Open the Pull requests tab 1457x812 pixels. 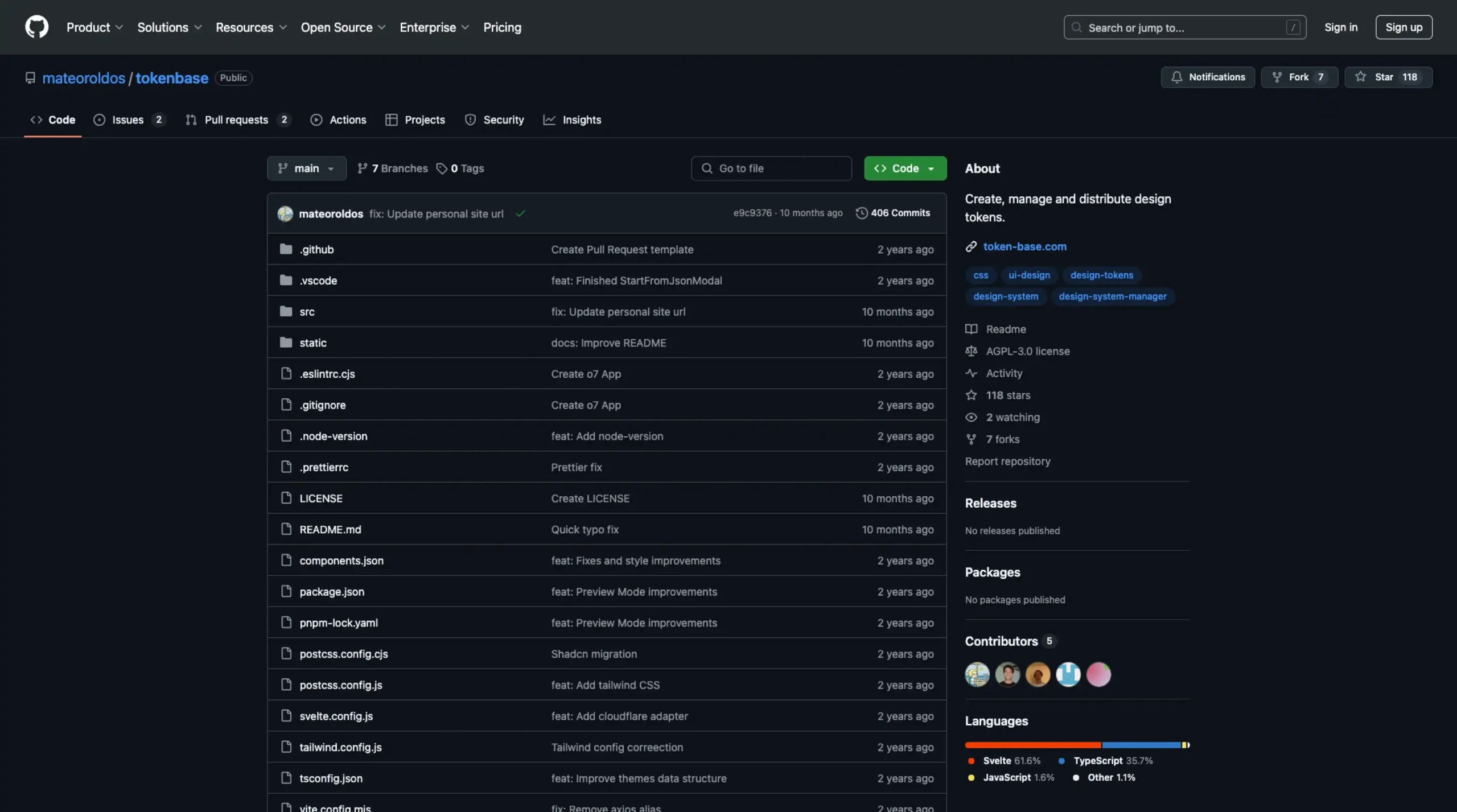coord(238,119)
